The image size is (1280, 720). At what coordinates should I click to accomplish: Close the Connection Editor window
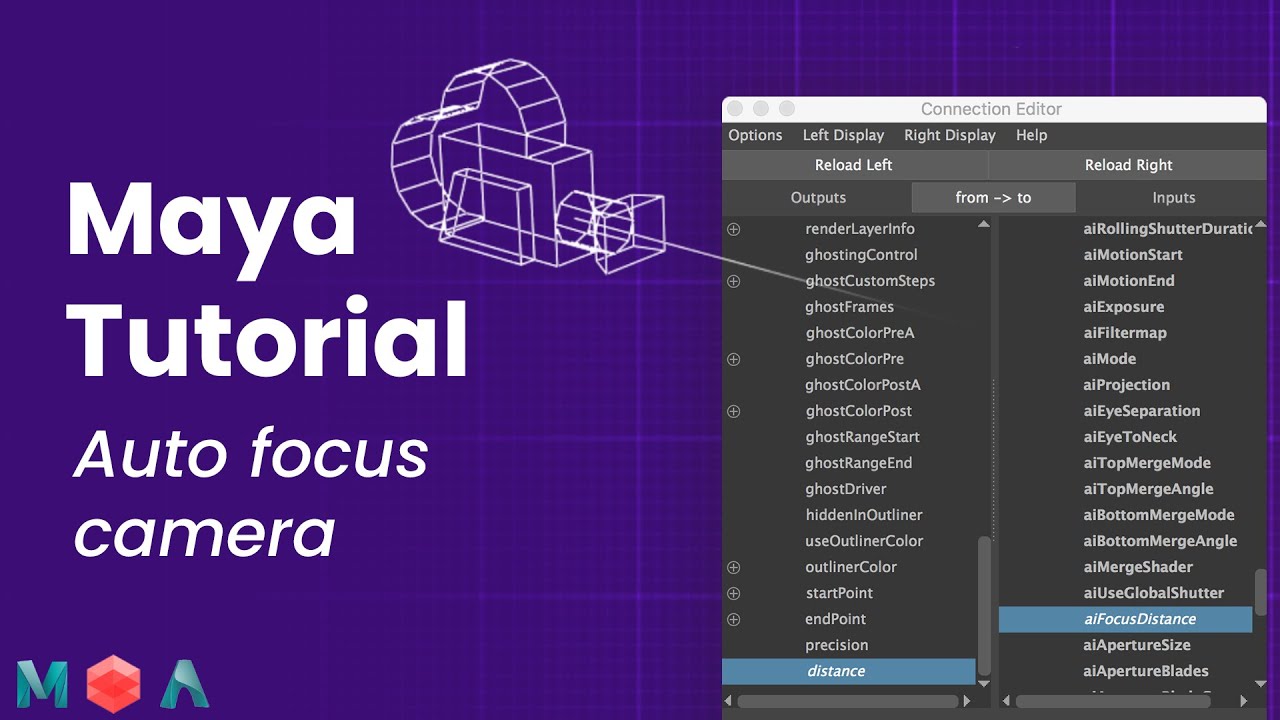735,108
